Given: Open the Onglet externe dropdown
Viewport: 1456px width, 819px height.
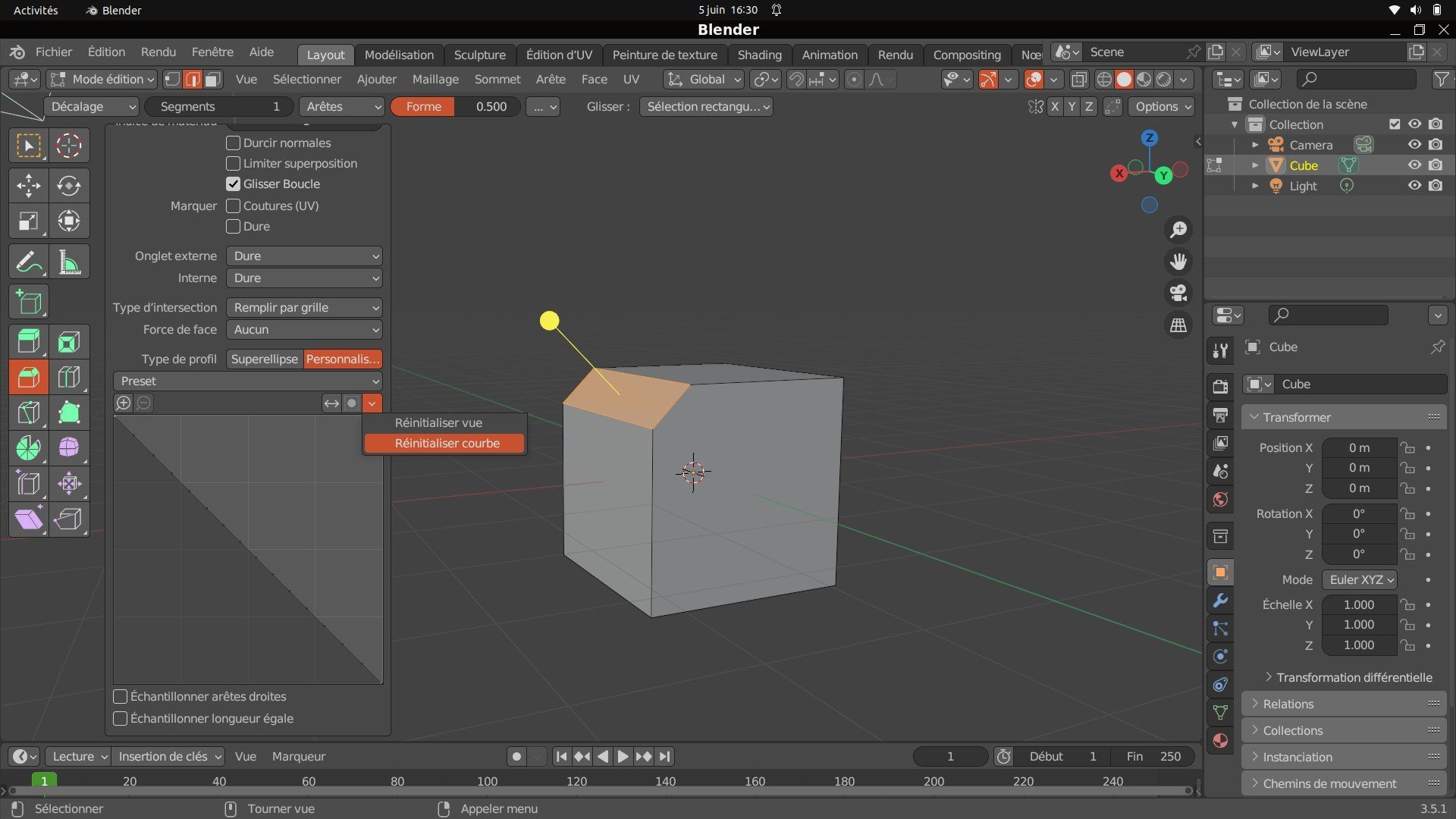Looking at the screenshot, I should [x=304, y=256].
